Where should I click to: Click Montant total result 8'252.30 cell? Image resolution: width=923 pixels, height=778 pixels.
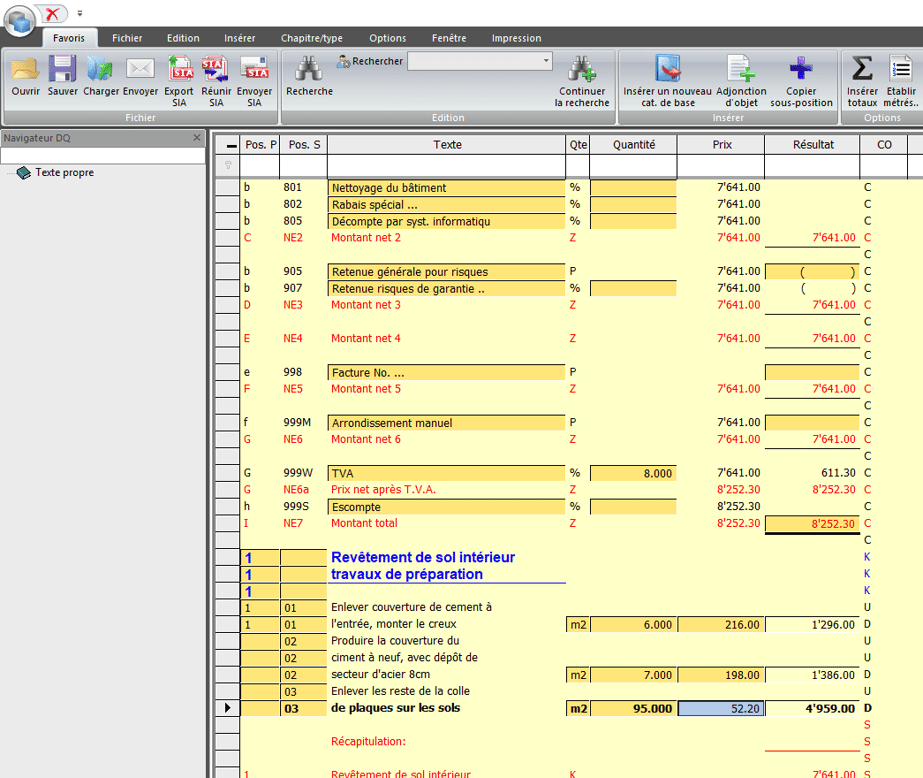click(x=812, y=524)
